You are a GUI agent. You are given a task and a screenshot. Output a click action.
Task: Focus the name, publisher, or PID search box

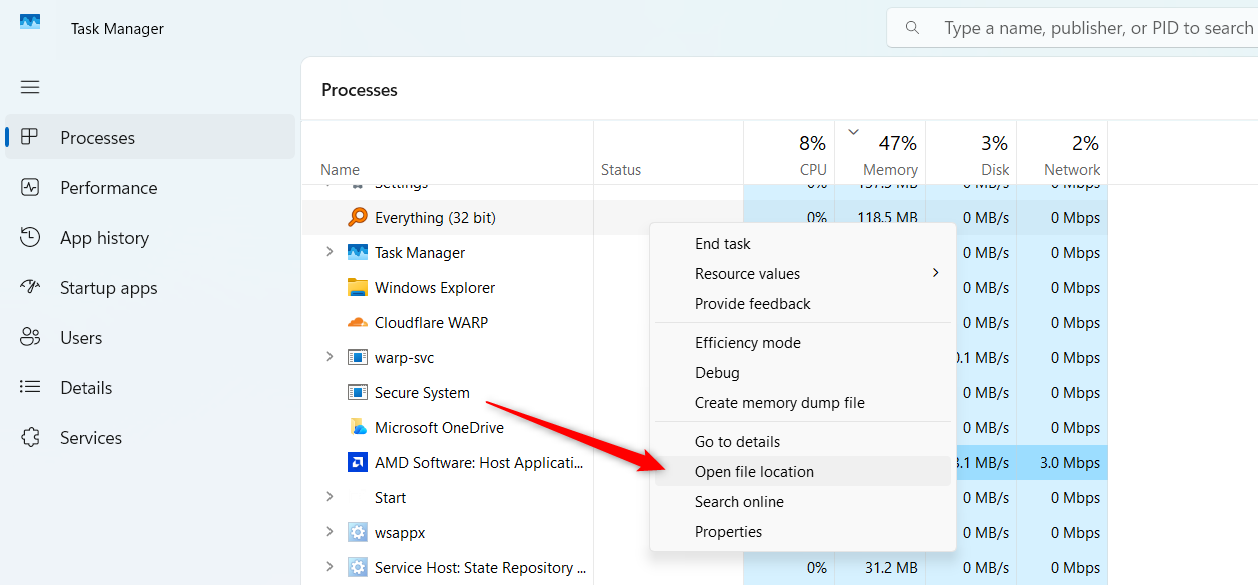click(x=1072, y=28)
